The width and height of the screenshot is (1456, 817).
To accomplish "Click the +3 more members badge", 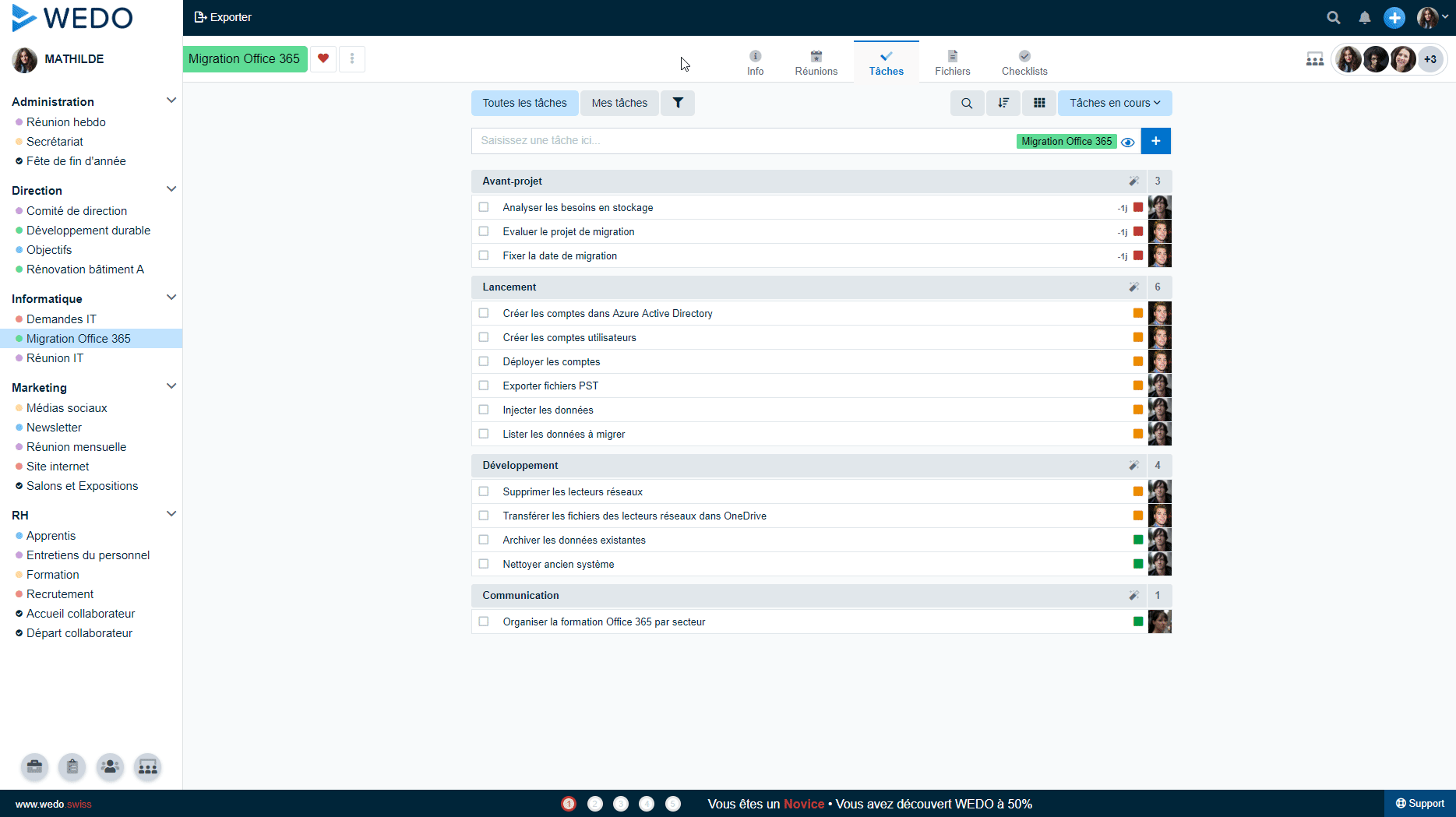I will click(x=1430, y=59).
